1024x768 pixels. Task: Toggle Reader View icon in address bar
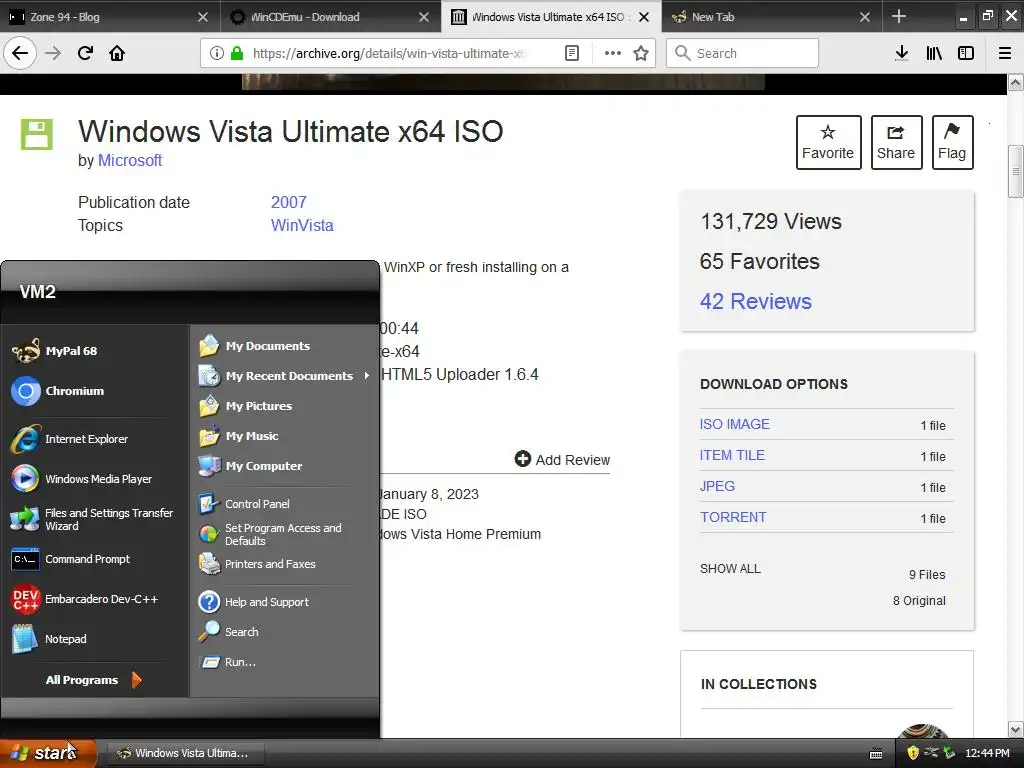point(572,53)
